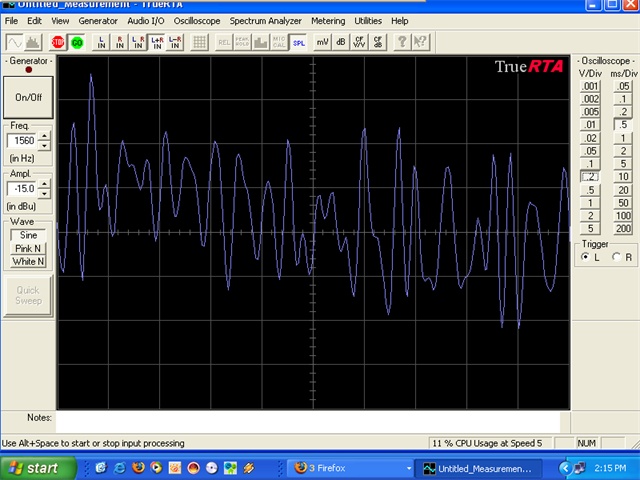Click the green GO button
This screenshot has width=640, height=480.
click(x=77, y=42)
